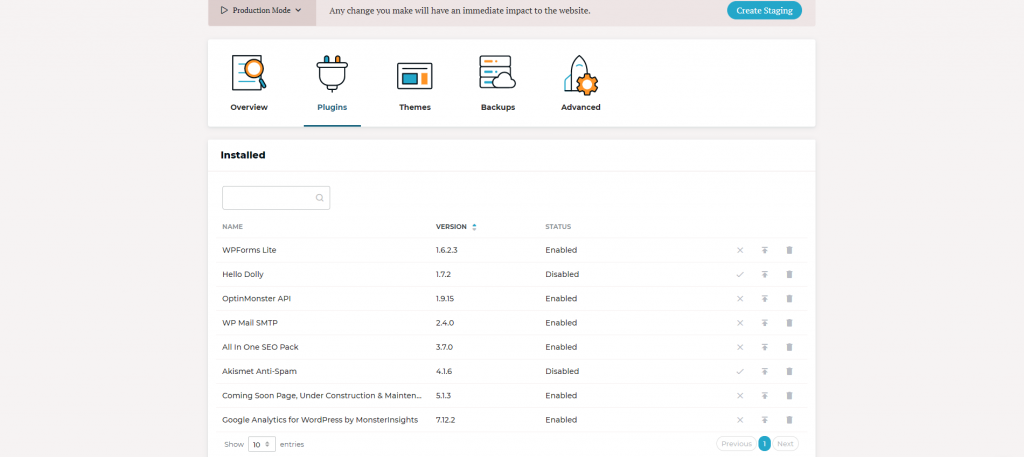This screenshot has height=457, width=1024.
Task: Disable the WP Mail SMTP plugin
Action: (740, 323)
